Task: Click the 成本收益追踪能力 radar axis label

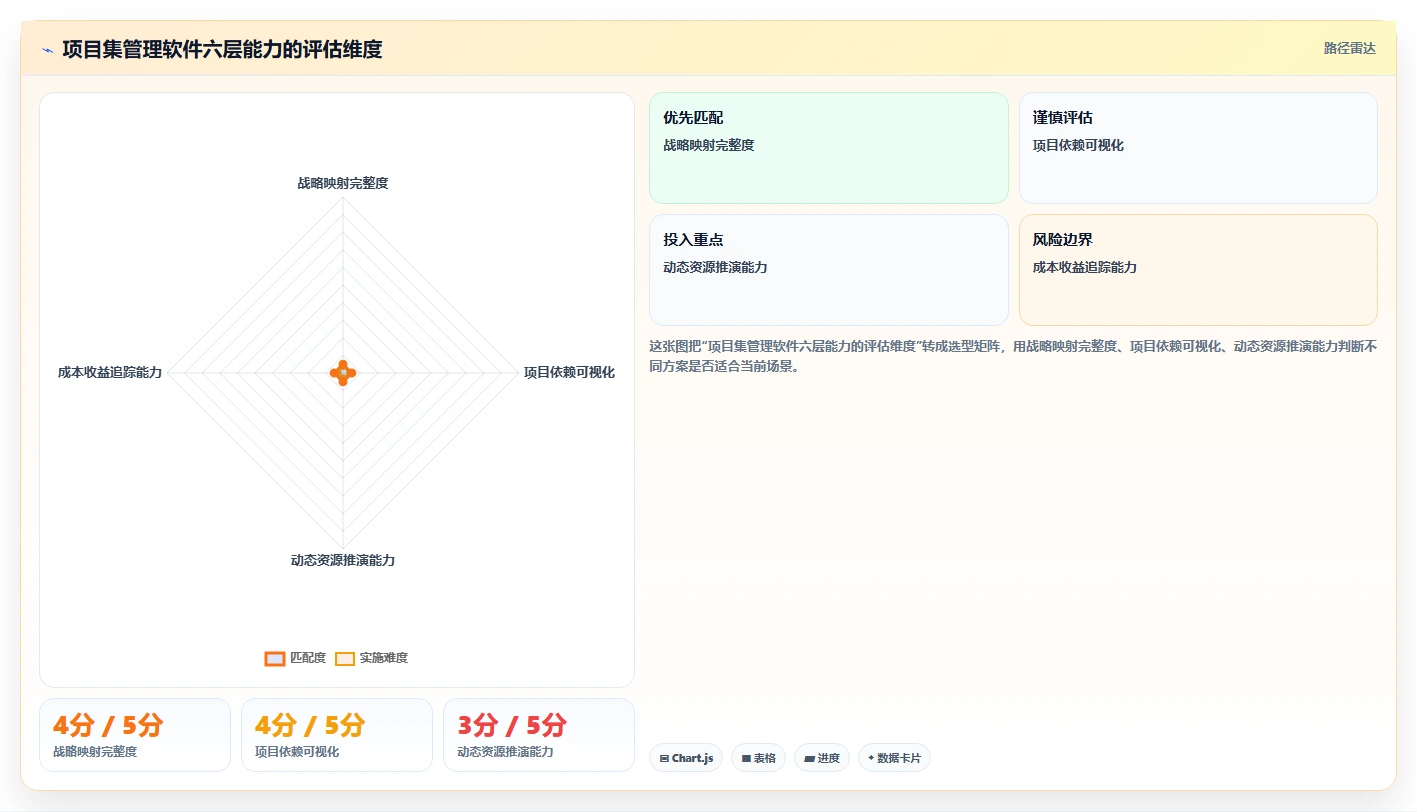Action: click(110, 372)
